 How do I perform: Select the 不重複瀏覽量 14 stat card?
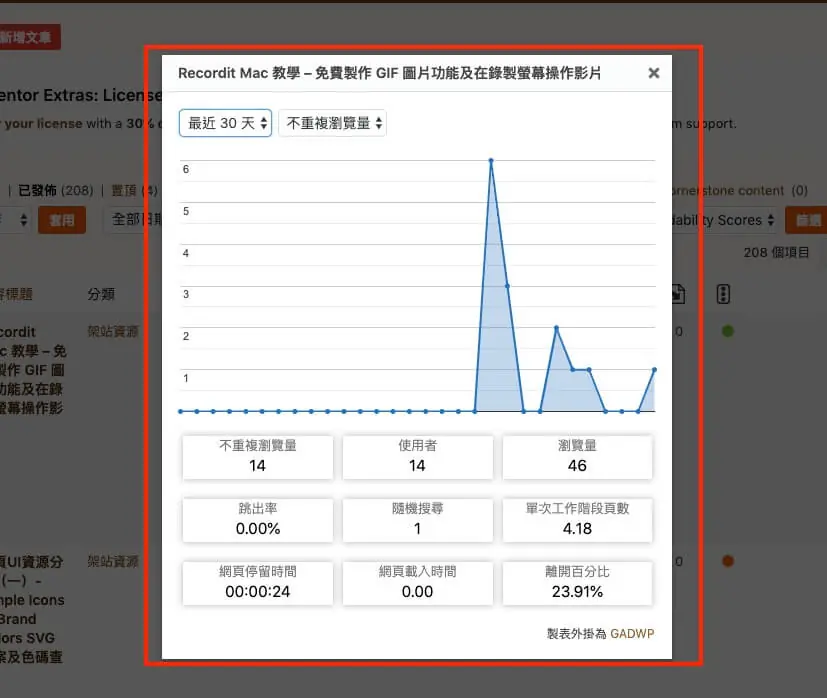pyautogui.click(x=257, y=457)
